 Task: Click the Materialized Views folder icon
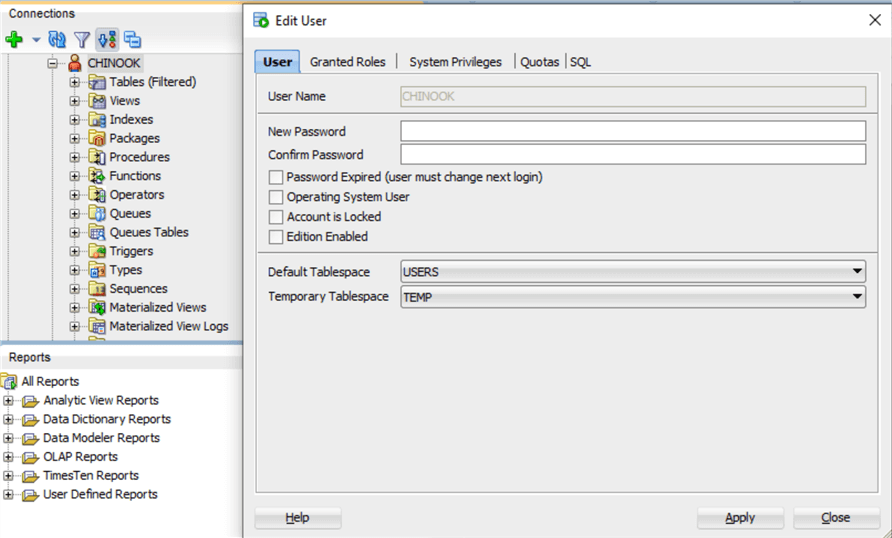pyautogui.click(x=97, y=308)
